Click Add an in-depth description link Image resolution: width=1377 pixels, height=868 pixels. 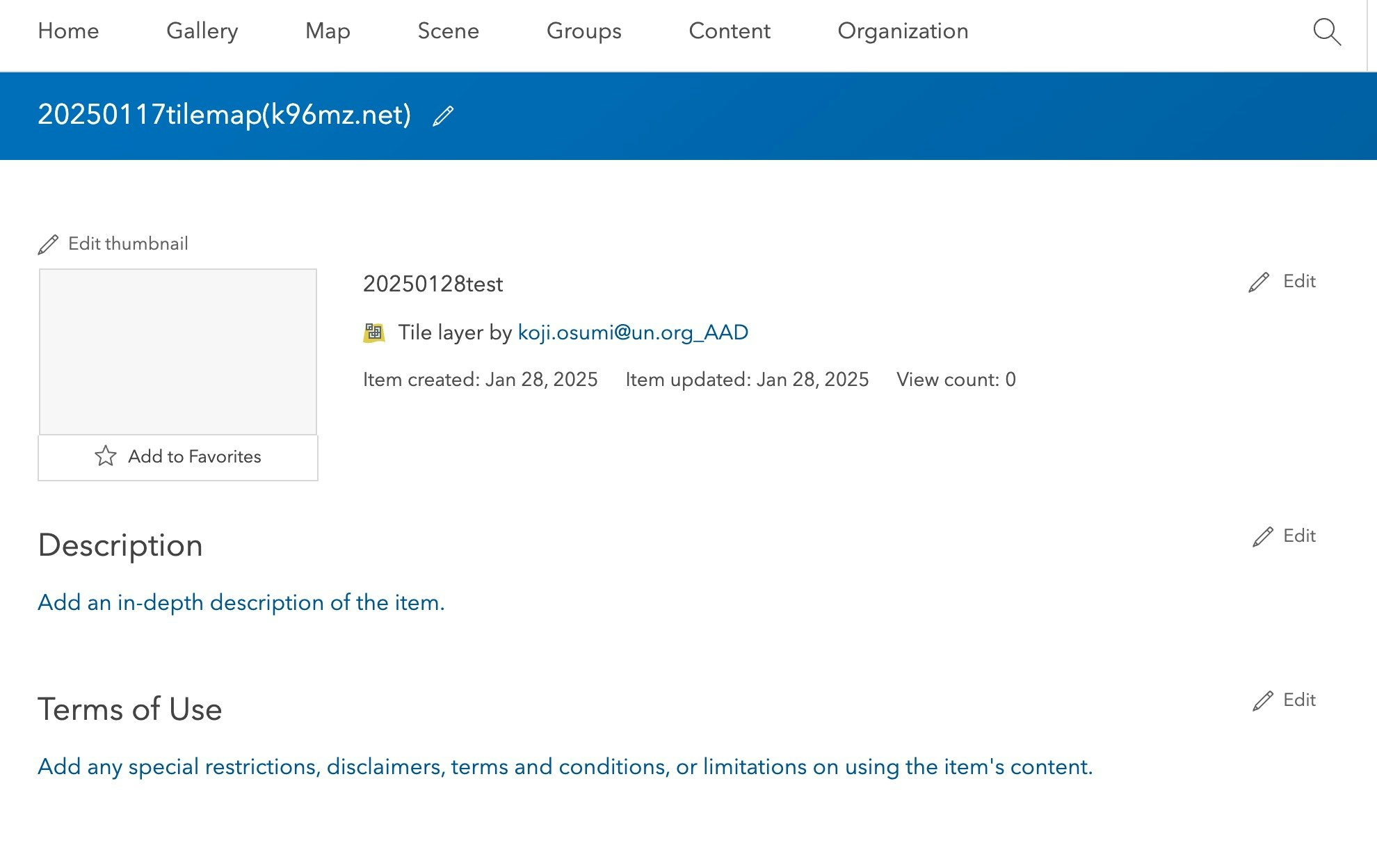click(x=241, y=602)
